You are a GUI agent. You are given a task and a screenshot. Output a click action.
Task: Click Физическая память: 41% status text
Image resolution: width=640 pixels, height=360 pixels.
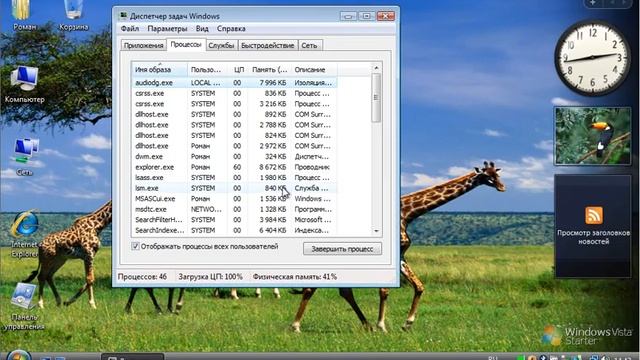[x=295, y=277]
